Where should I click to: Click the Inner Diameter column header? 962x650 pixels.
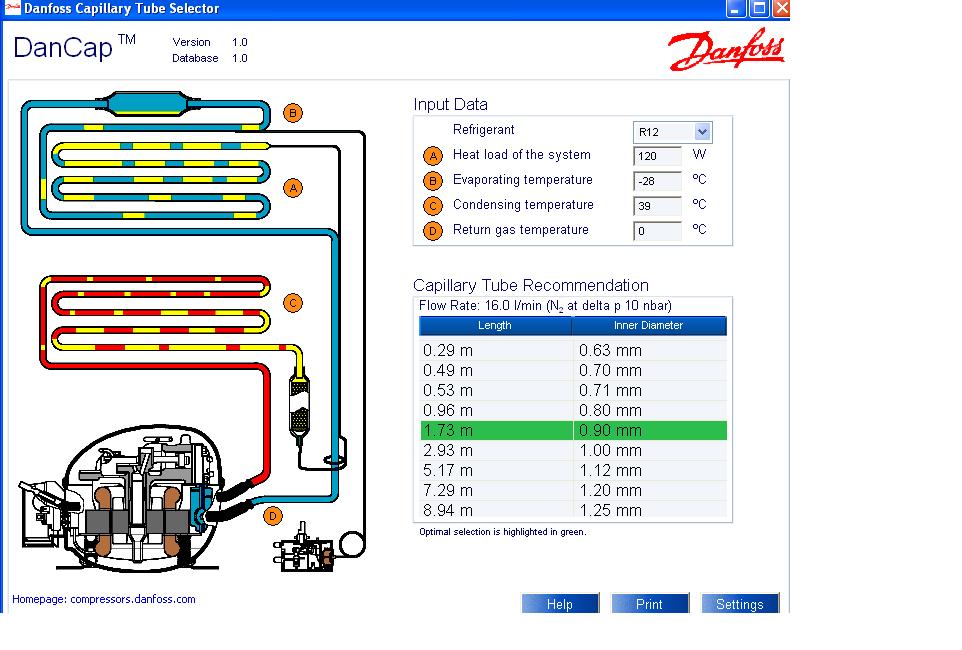(x=648, y=326)
